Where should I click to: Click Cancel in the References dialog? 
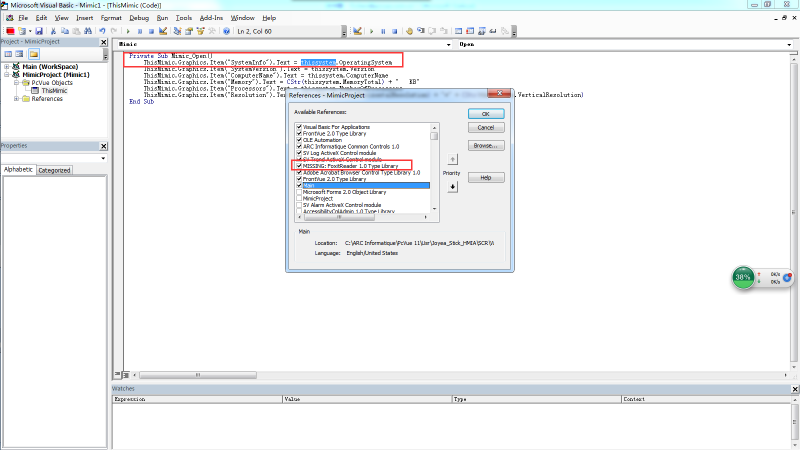pyautogui.click(x=486, y=128)
